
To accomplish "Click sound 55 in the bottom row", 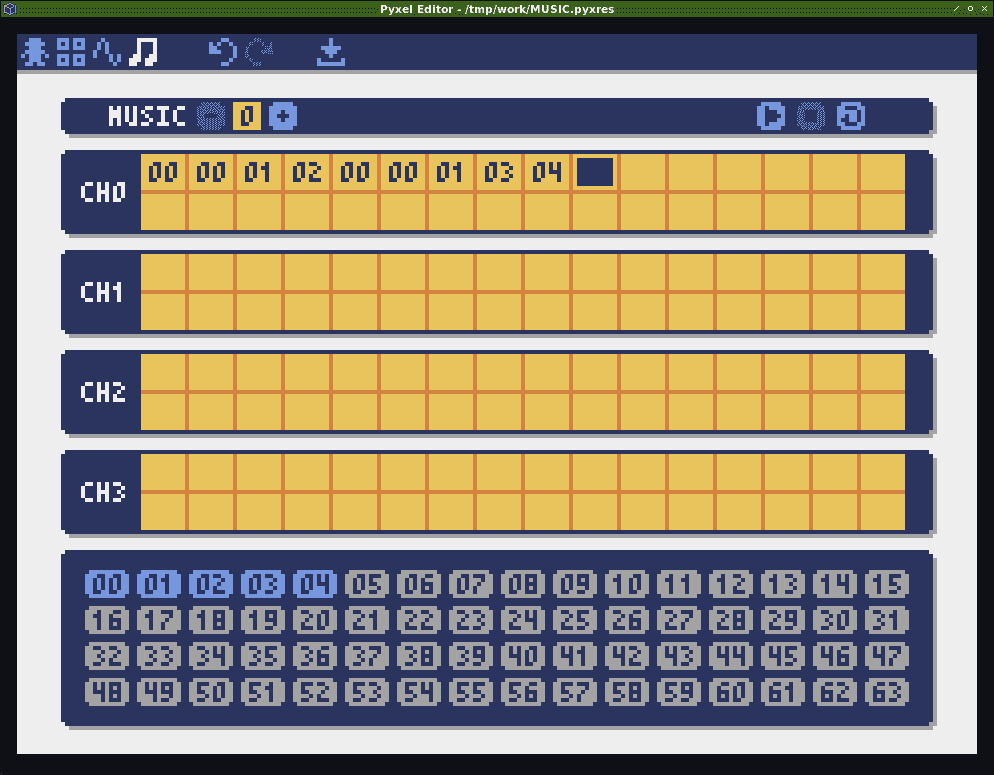I will click(x=471, y=692).
